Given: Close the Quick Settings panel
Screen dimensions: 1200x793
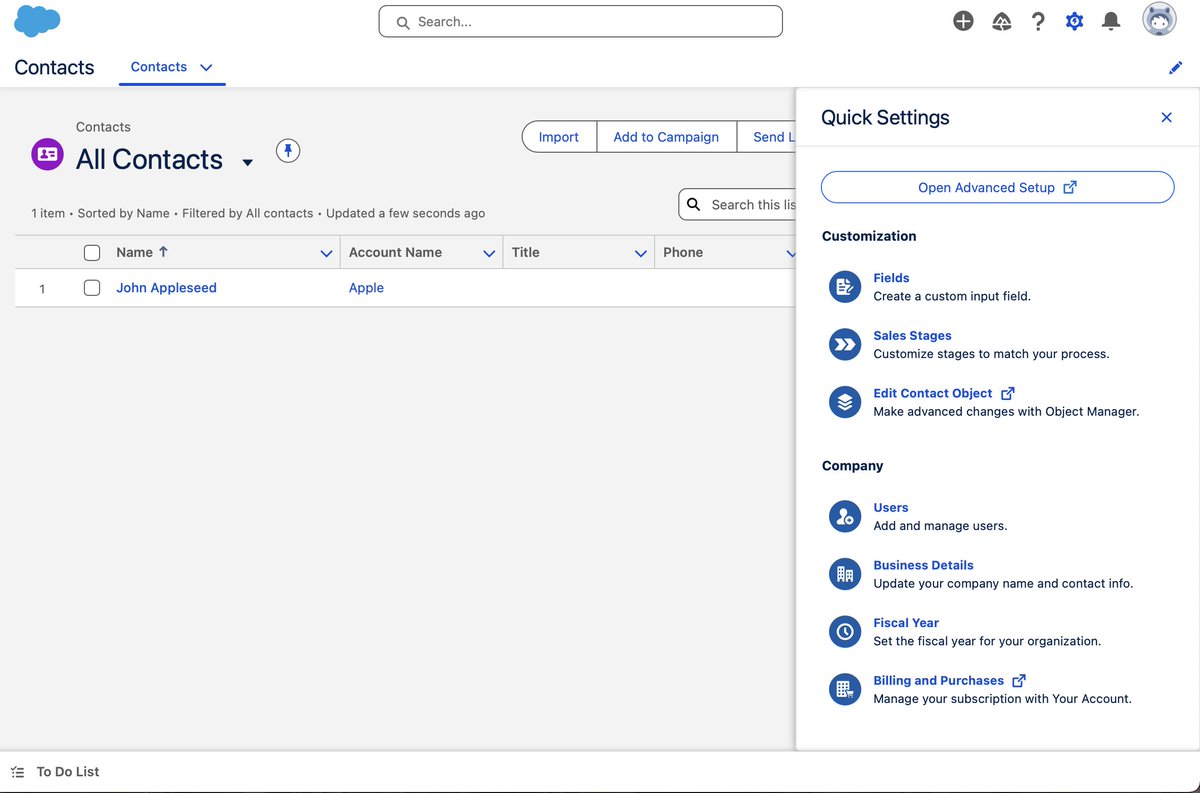Looking at the screenshot, I should coord(1166,117).
